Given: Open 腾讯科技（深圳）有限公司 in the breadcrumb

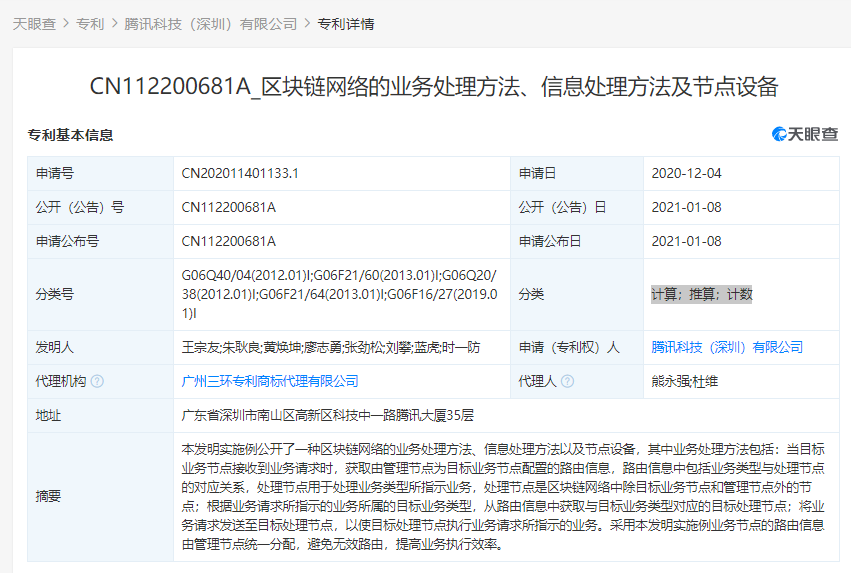Looking at the screenshot, I should pyautogui.click(x=211, y=24).
